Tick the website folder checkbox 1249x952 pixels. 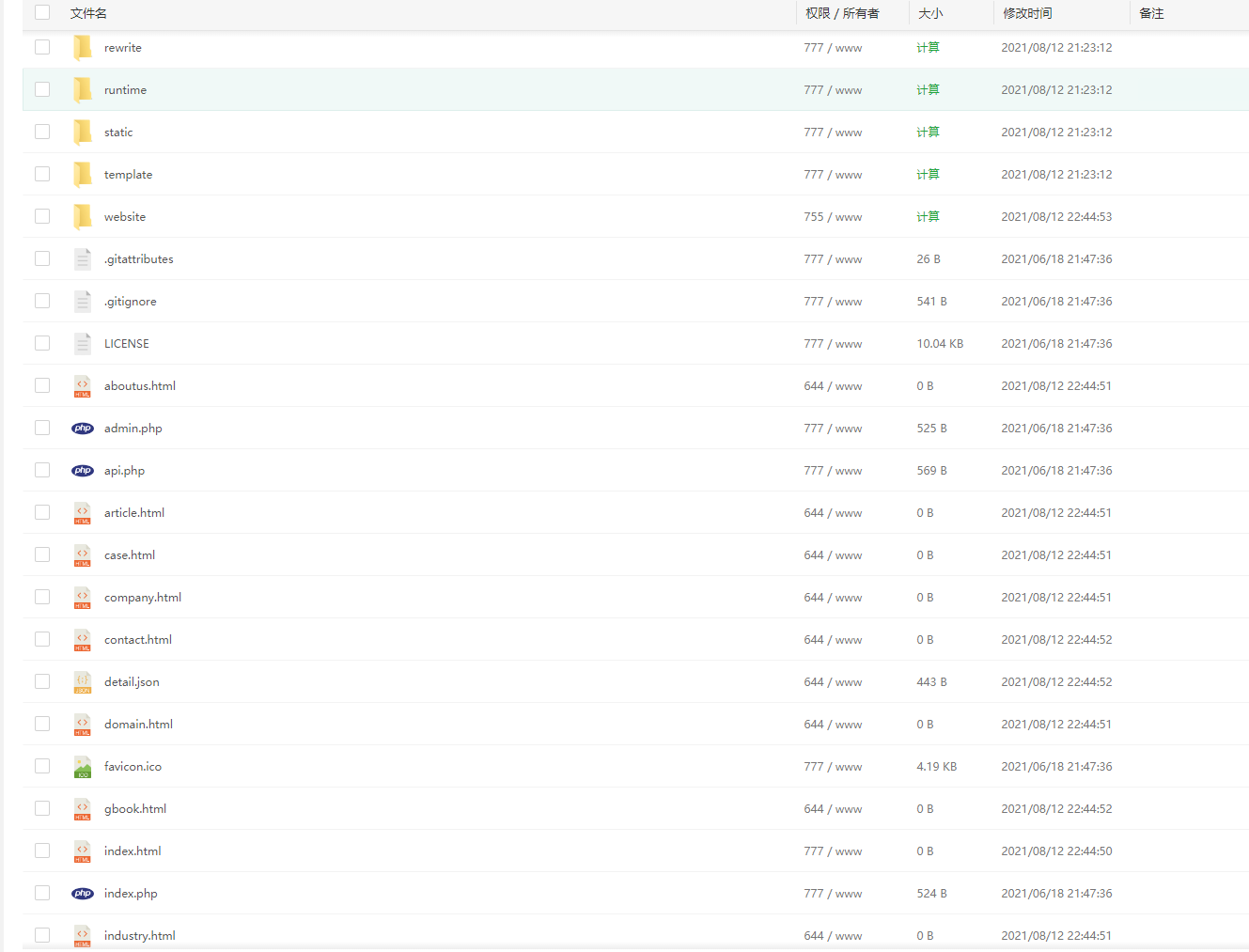point(42,216)
